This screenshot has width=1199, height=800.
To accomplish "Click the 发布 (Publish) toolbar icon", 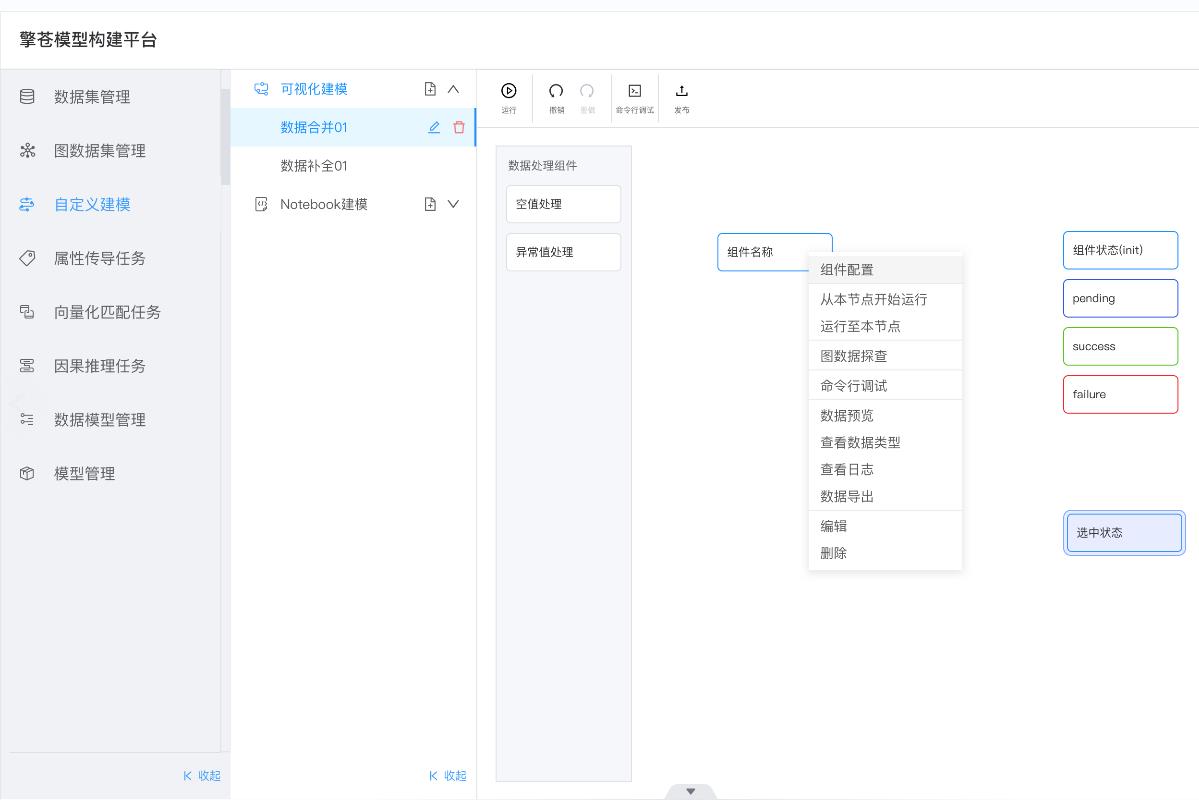I will click(681, 92).
